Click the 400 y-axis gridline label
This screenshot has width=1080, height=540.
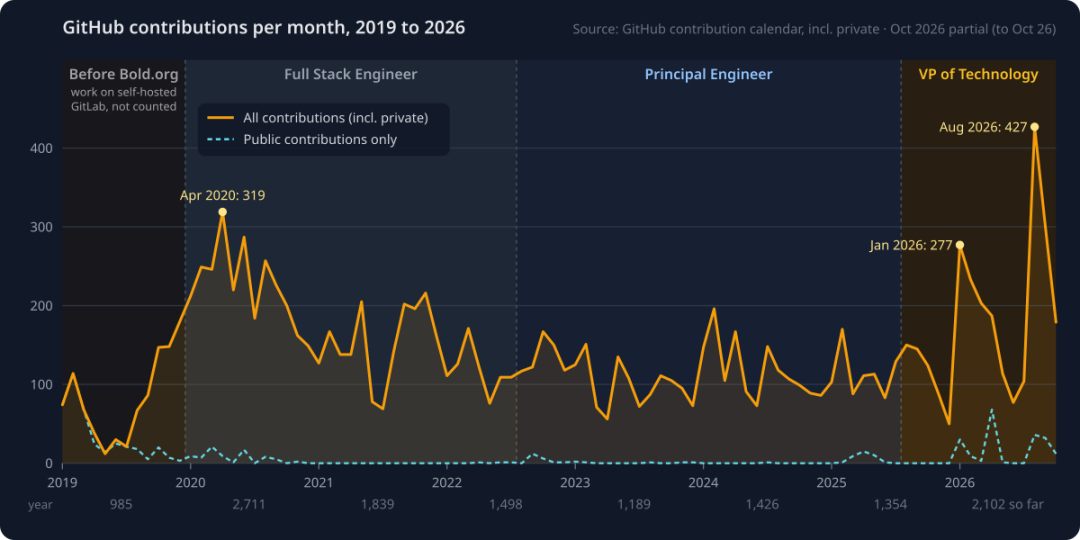tap(44, 148)
